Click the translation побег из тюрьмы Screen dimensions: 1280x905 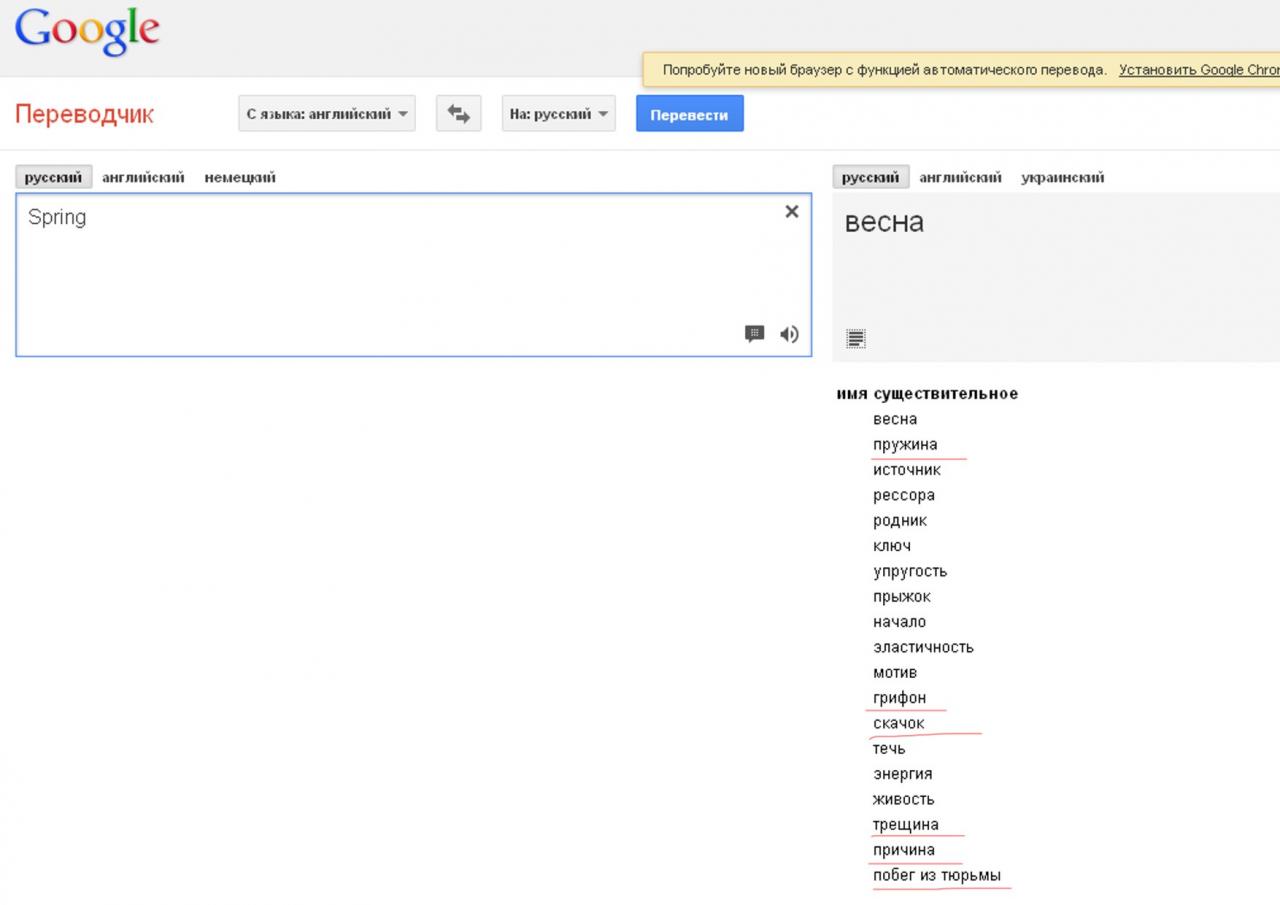(936, 875)
